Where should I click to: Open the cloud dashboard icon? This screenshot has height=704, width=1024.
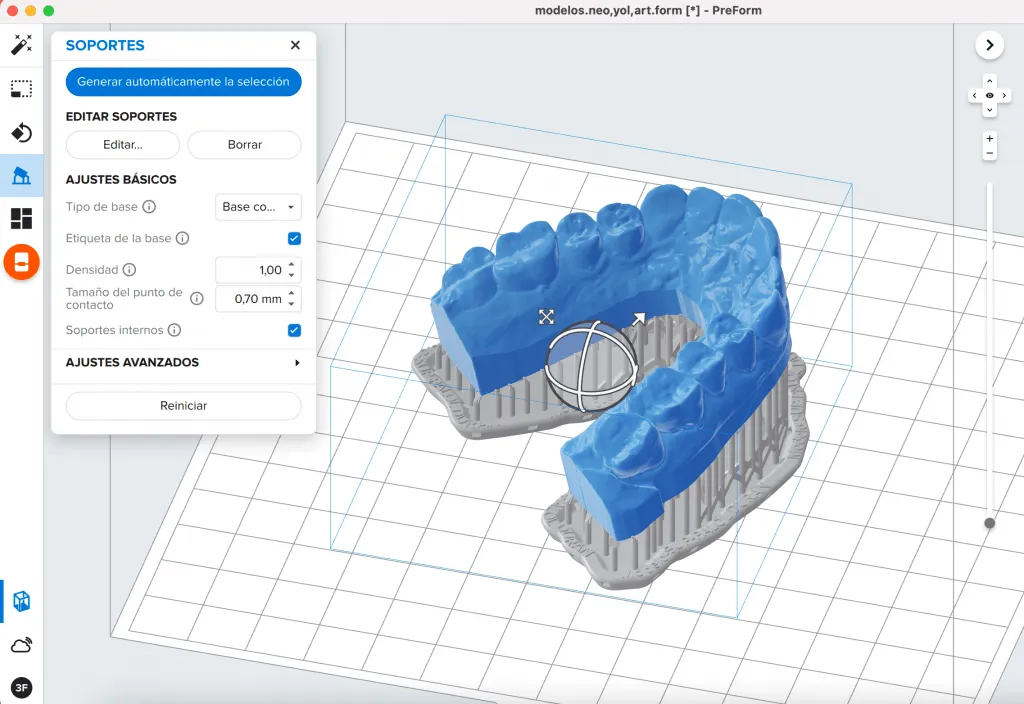(x=22, y=645)
